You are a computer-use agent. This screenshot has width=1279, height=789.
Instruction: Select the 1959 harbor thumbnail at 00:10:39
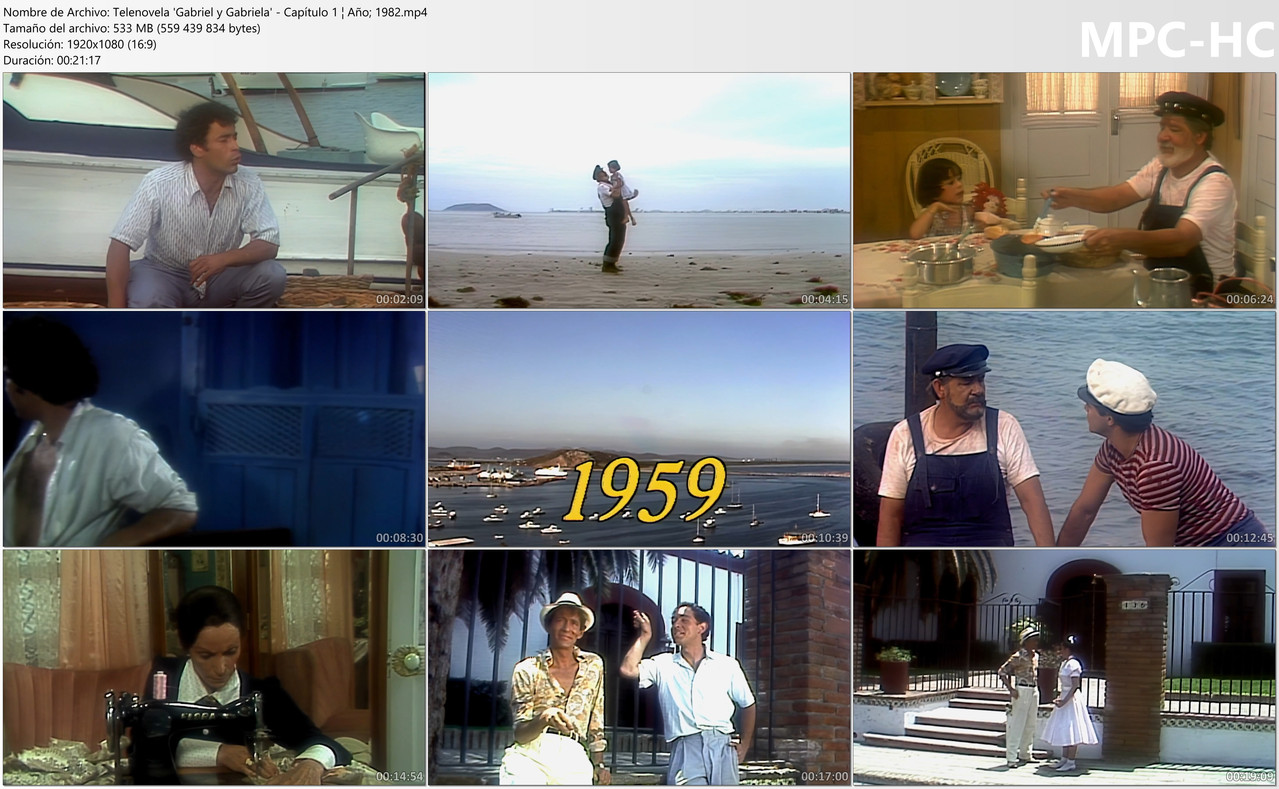(639, 428)
